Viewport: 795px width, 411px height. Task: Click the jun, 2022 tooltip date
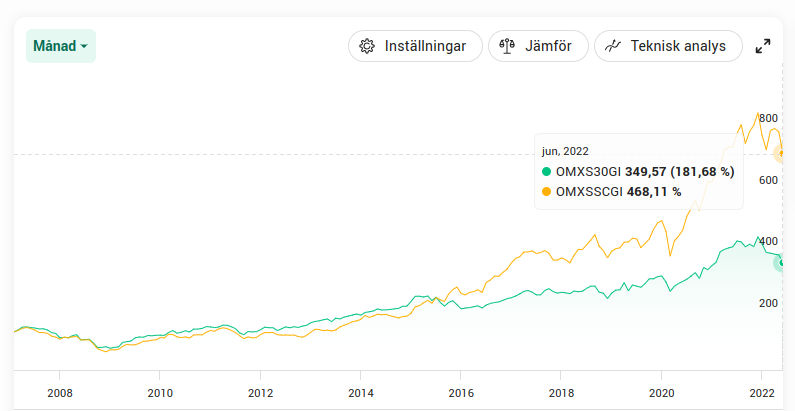click(x=565, y=151)
